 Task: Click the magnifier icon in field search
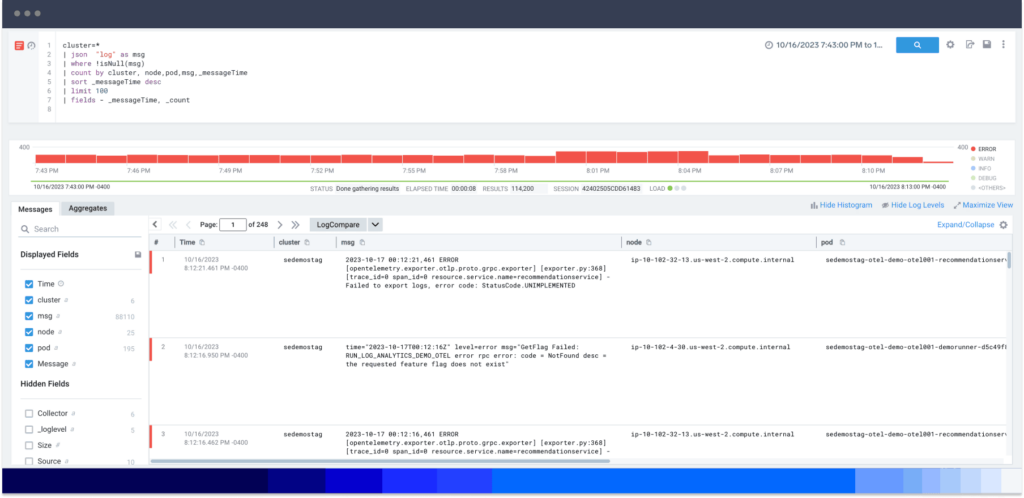coord(25,229)
